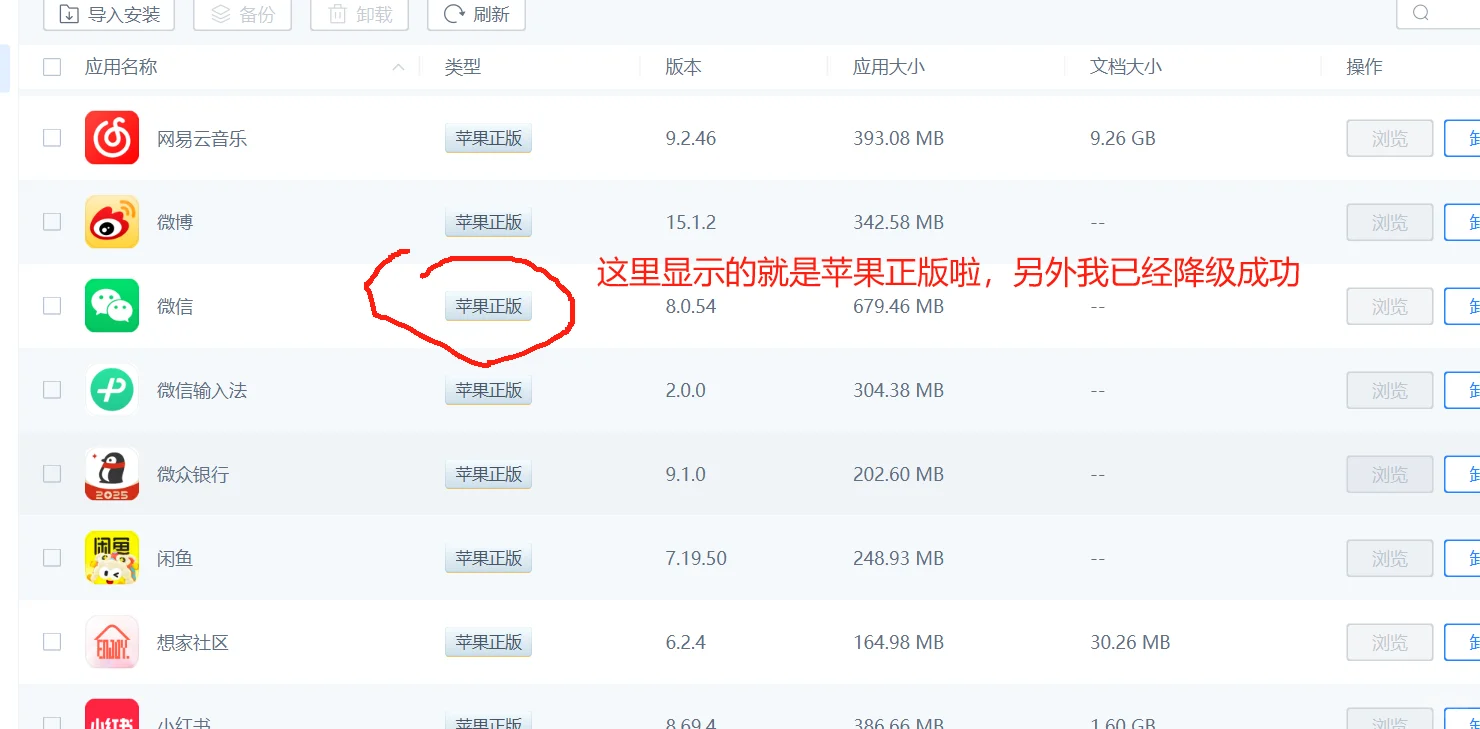This screenshot has height=729, width=1480.
Task: Click the refresh icon on 刷新 button
Action: (x=455, y=14)
